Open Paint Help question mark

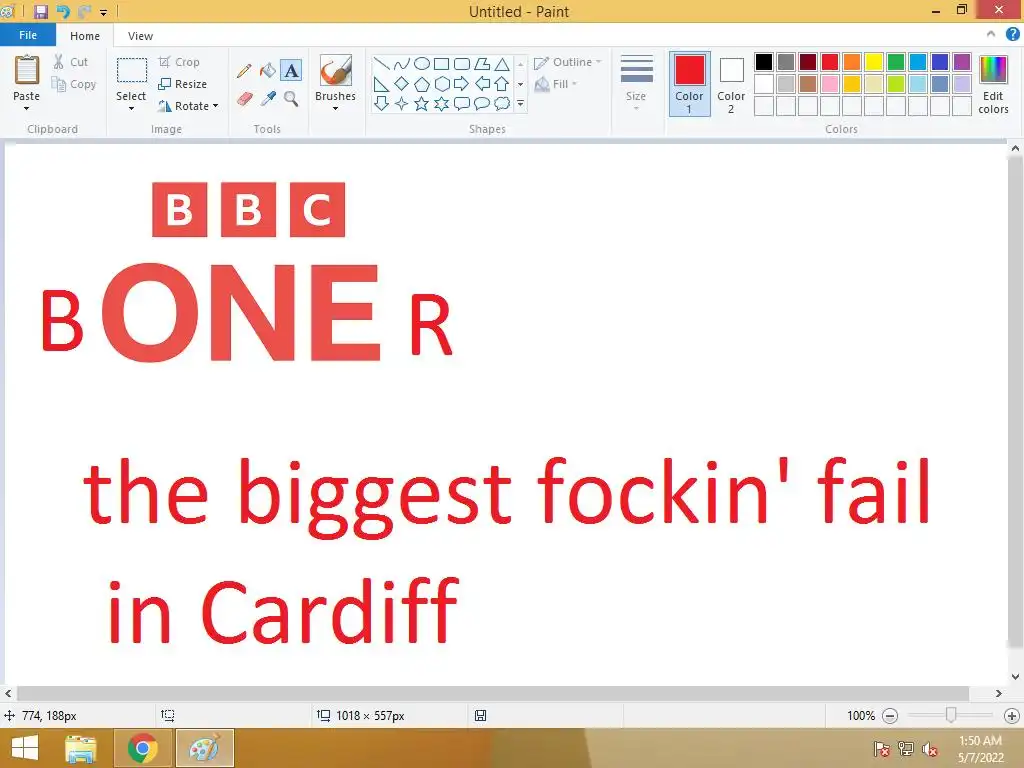pos(1012,35)
